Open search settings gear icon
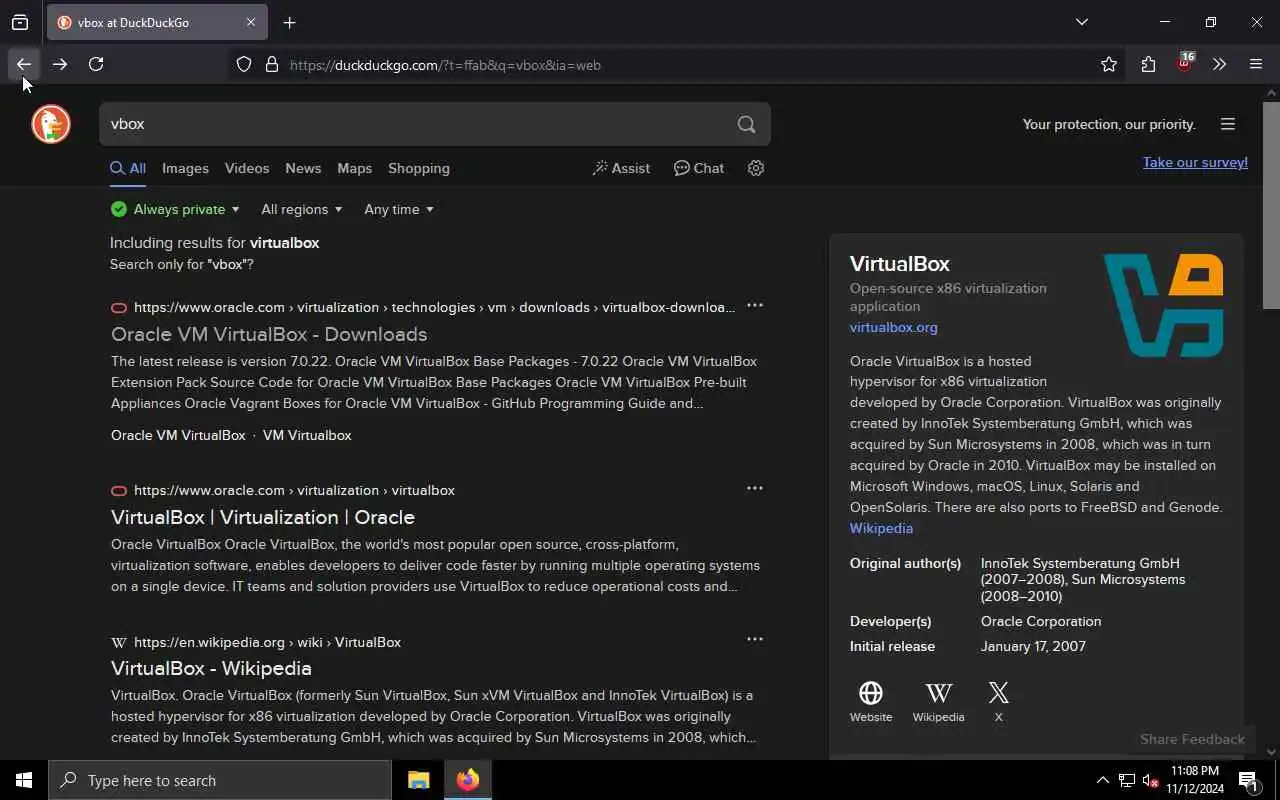Screen dimensions: 1280x800 (756, 168)
